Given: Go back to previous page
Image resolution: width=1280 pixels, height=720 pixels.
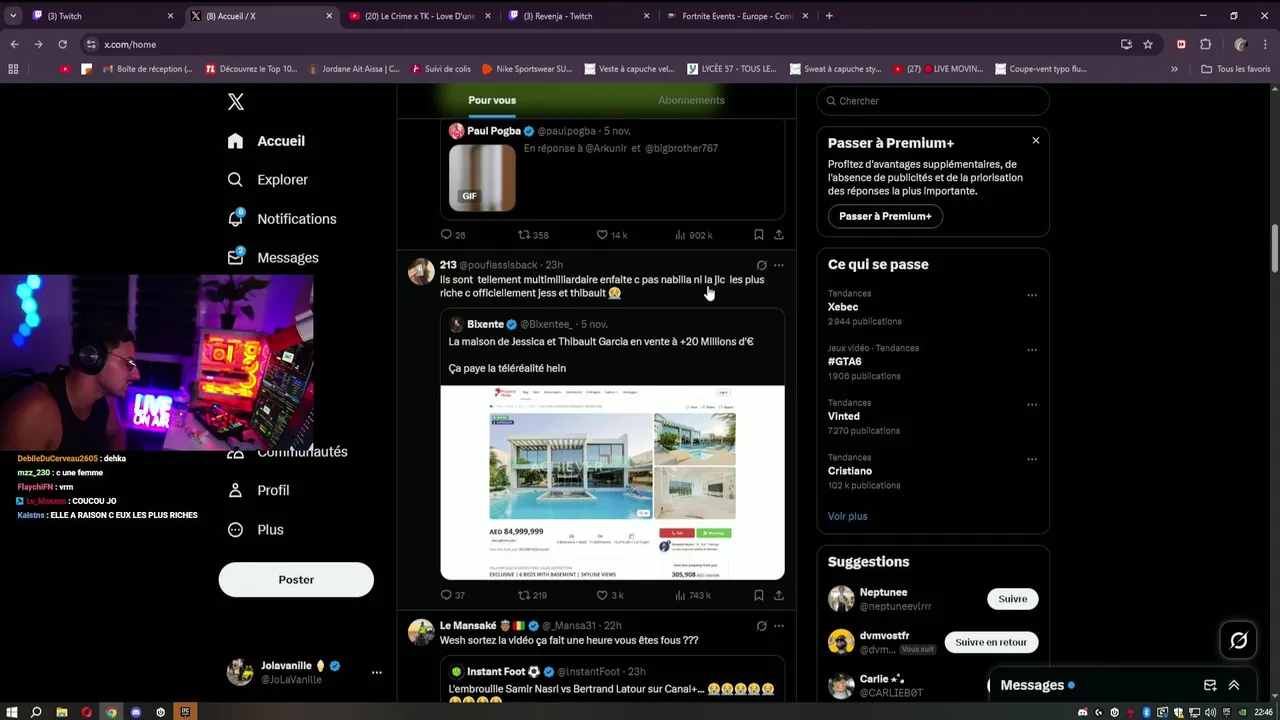Looking at the screenshot, I should pyautogui.click(x=14, y=44).
